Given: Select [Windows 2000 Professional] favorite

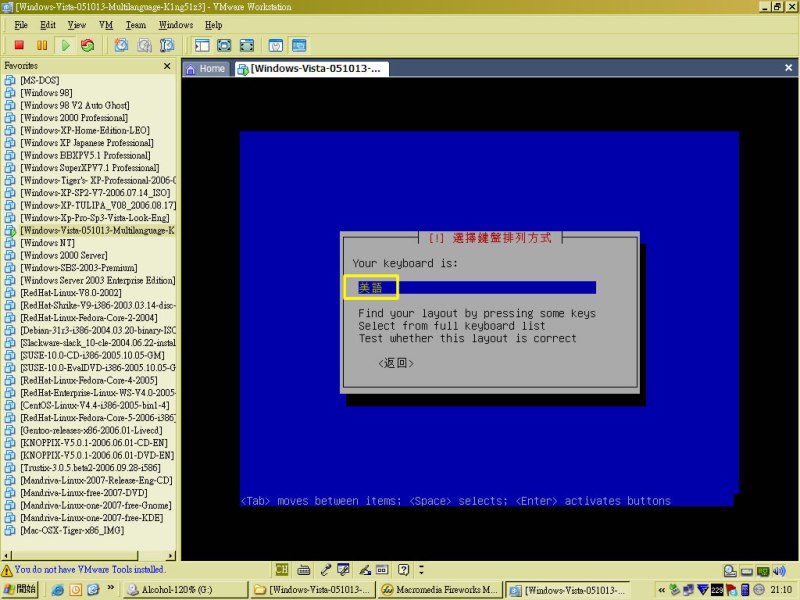Looking at the screenshot, I should (x=74, y=117).
